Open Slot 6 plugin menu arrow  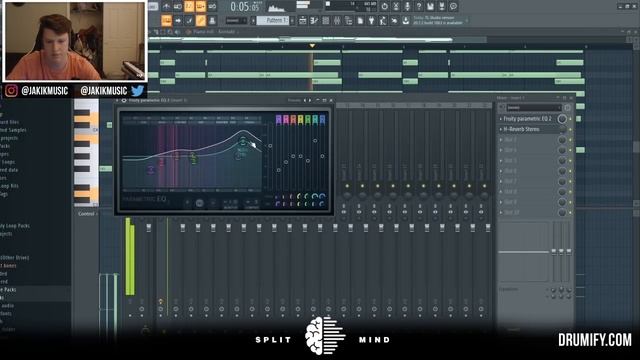pos(501,171)
